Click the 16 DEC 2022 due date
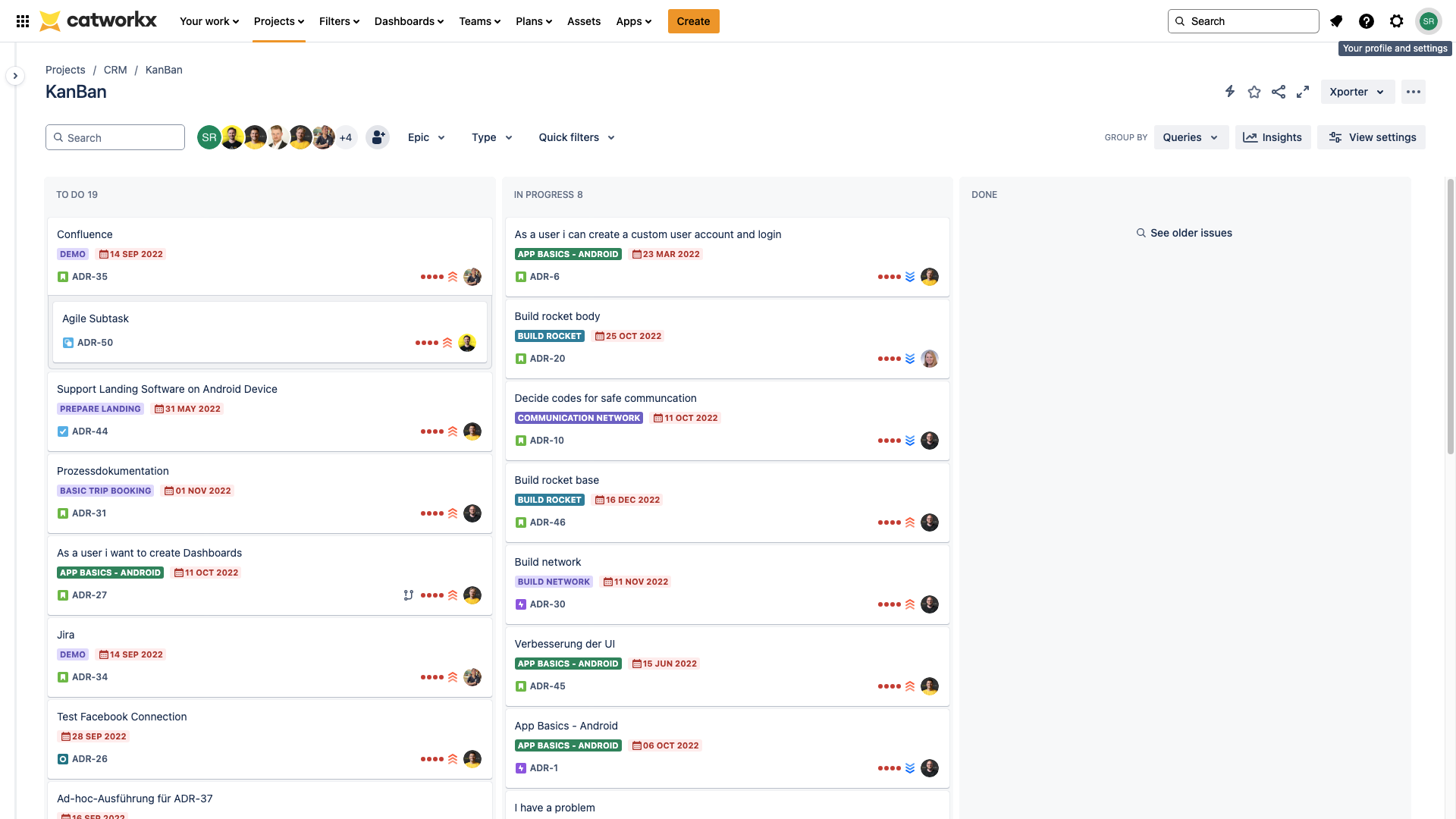The height and width of the screenshot is (819, 1456). (627, 500)
